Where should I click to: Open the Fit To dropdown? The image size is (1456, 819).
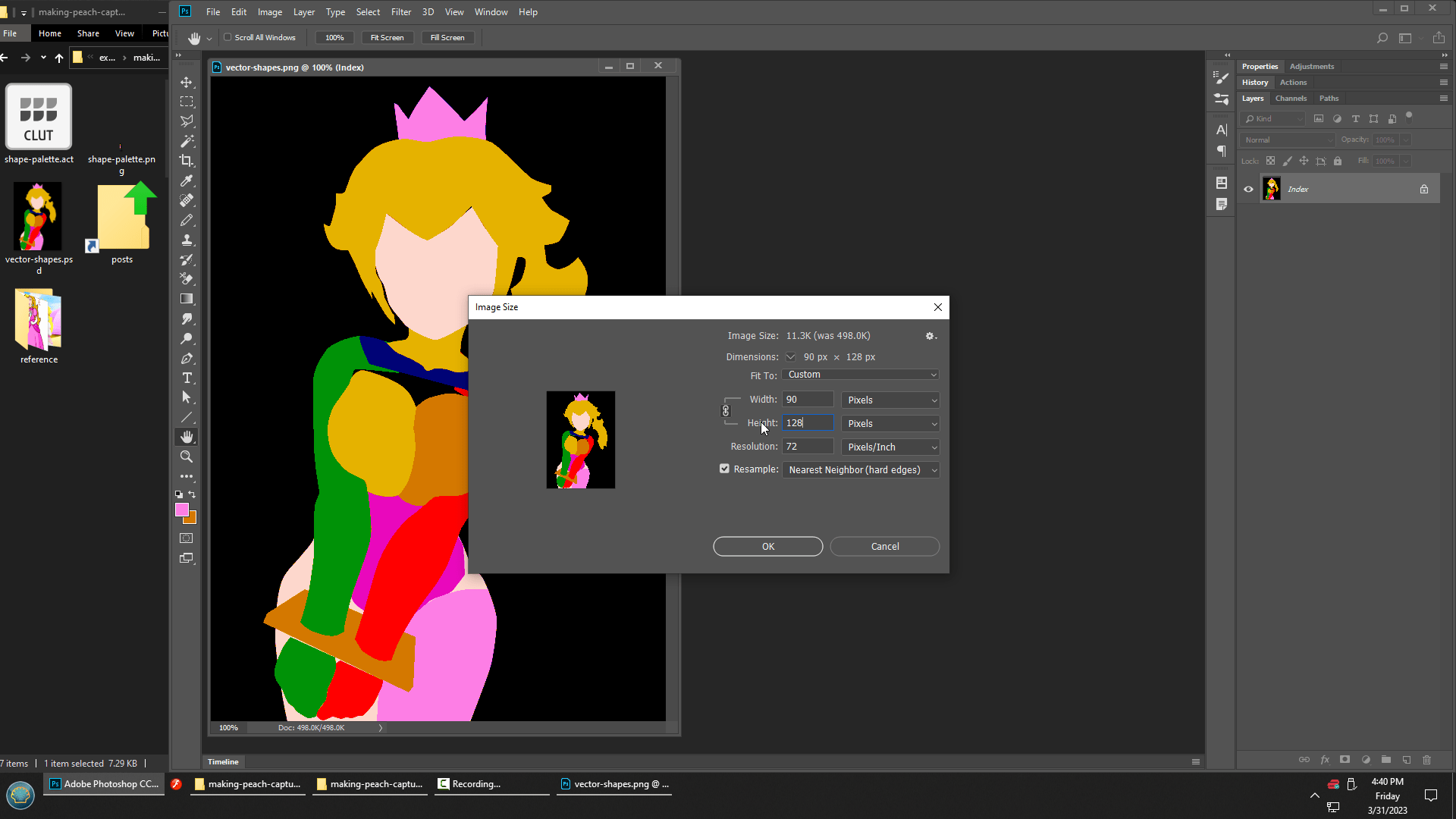pyautogui.click(x=861, y=375)
